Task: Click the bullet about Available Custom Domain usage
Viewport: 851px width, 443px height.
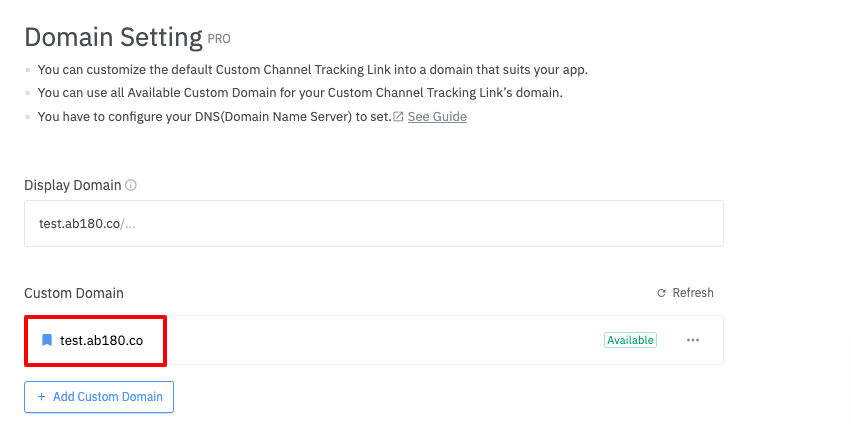Action: pyautogui.click(x=300, y=93)
